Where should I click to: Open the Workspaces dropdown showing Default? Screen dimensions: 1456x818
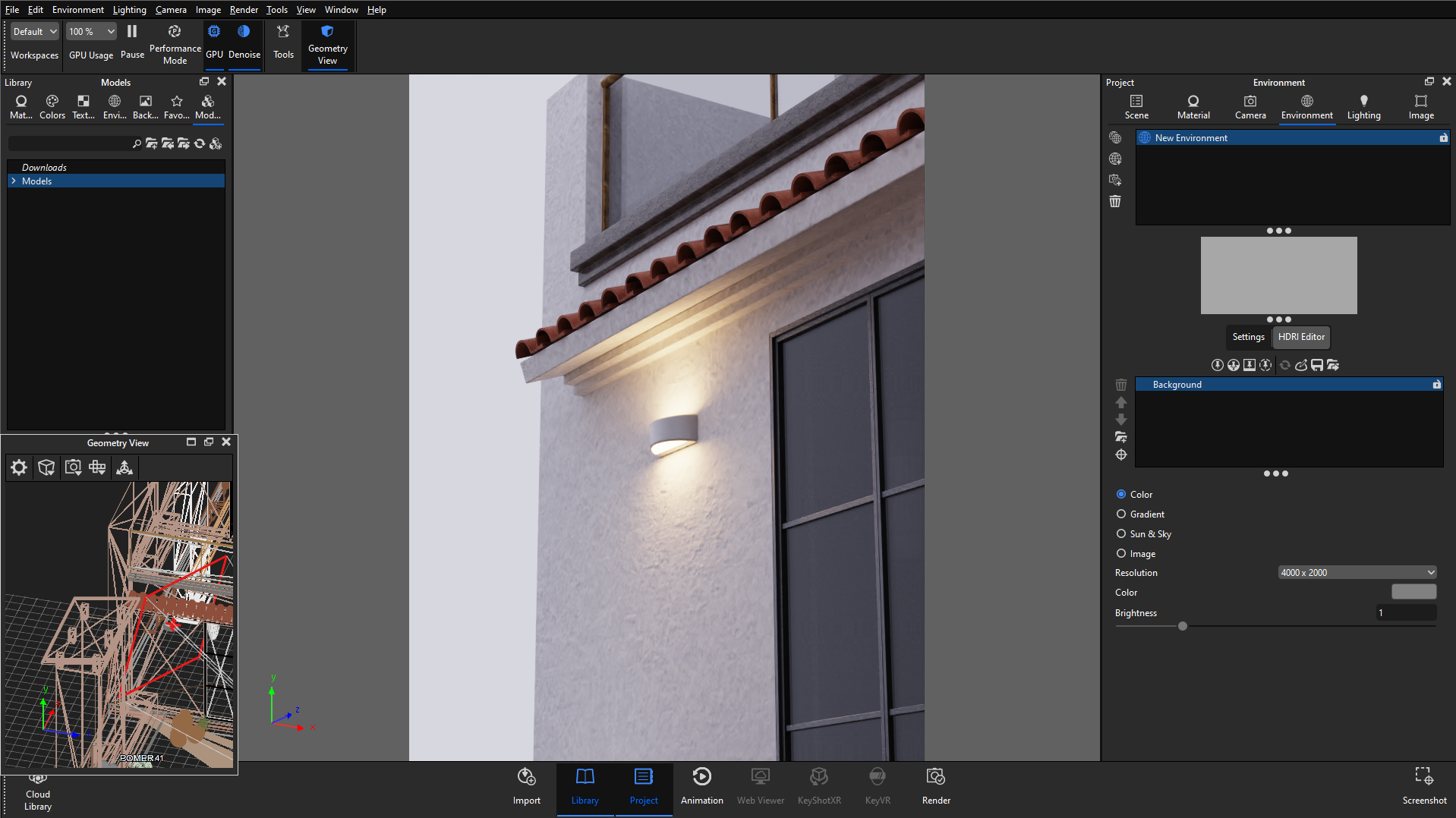[x=34, y=31]
